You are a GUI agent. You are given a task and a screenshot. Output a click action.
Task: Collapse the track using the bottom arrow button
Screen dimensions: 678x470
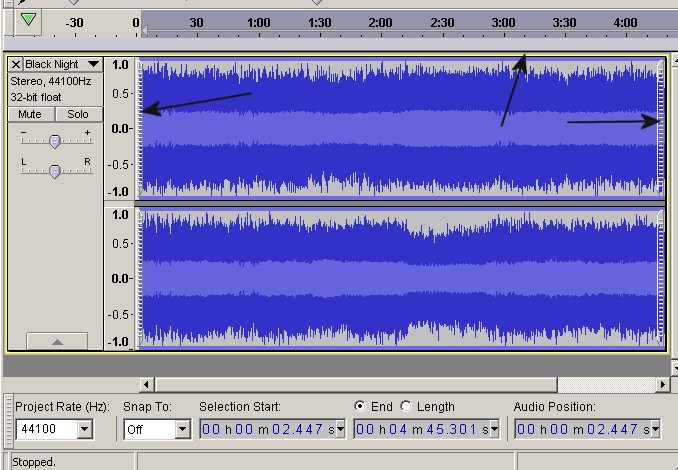[56, 341]
